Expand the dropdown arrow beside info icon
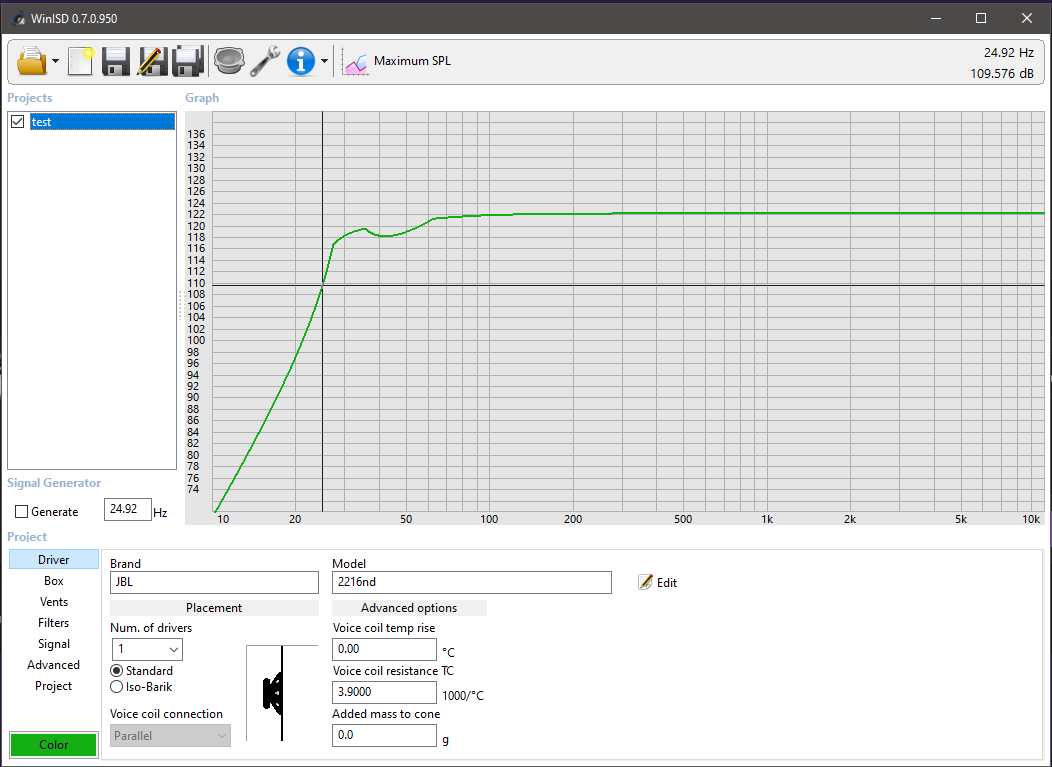This screenshot has width=1052, height=767. [325, 61]
